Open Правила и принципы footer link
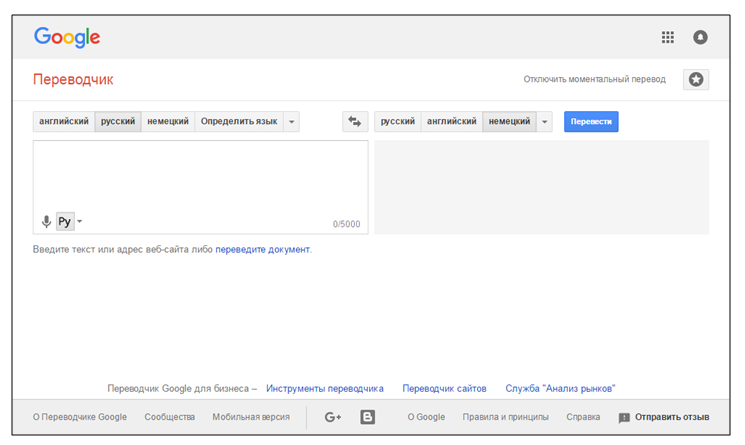Image resolution: width=745 pixels, height=445 pixels. click(x=506, y=417)
